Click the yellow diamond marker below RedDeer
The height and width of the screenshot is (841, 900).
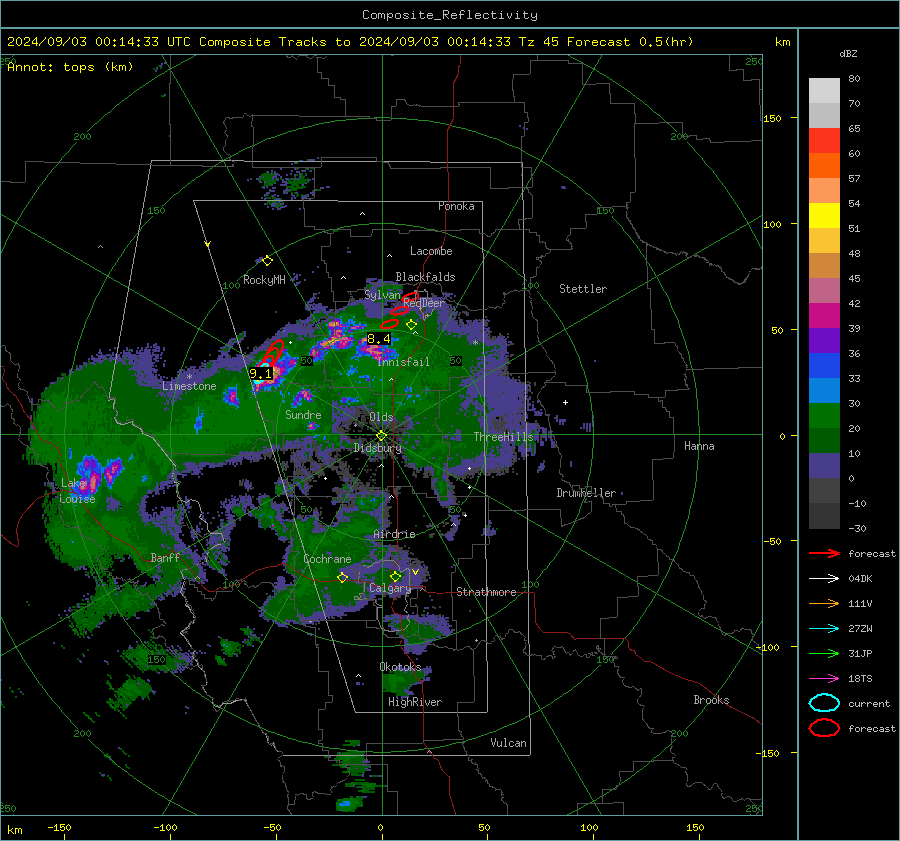411,325
